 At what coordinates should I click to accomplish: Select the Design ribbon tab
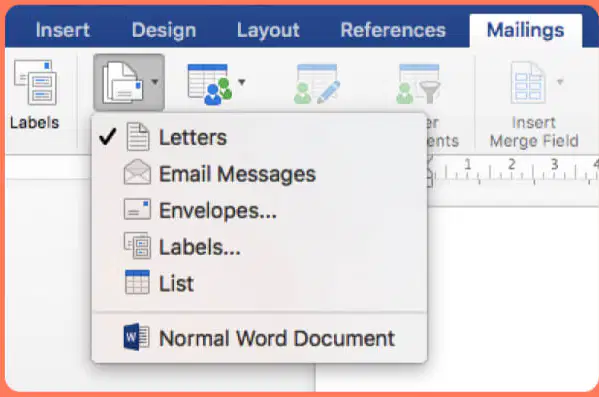164,30
